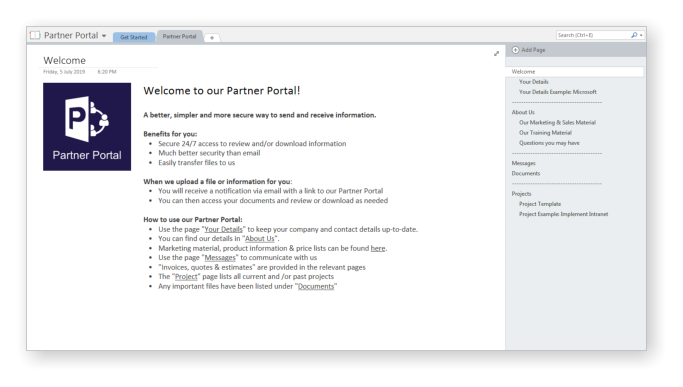Click the Add Page plus icon
Viewport: 683px width, 387px height.
pyautogui.click(x=515, y=50)
